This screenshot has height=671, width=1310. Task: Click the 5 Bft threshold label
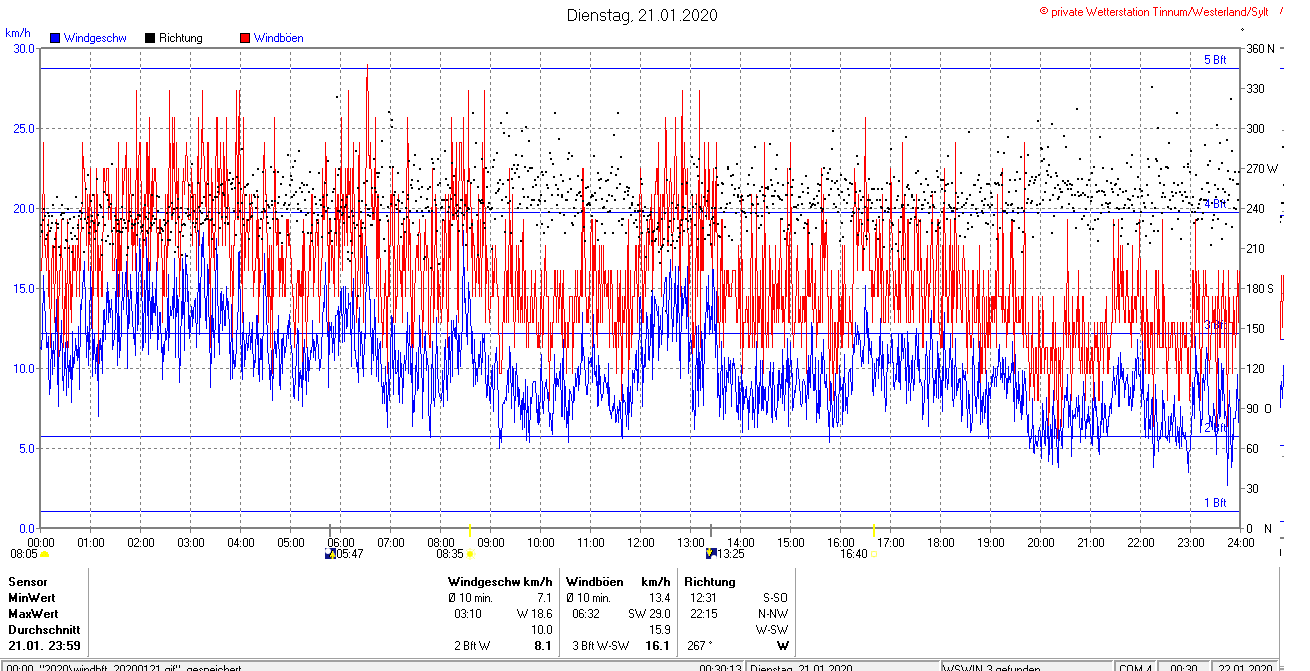pyautogui.click(x=1215, y=60)
